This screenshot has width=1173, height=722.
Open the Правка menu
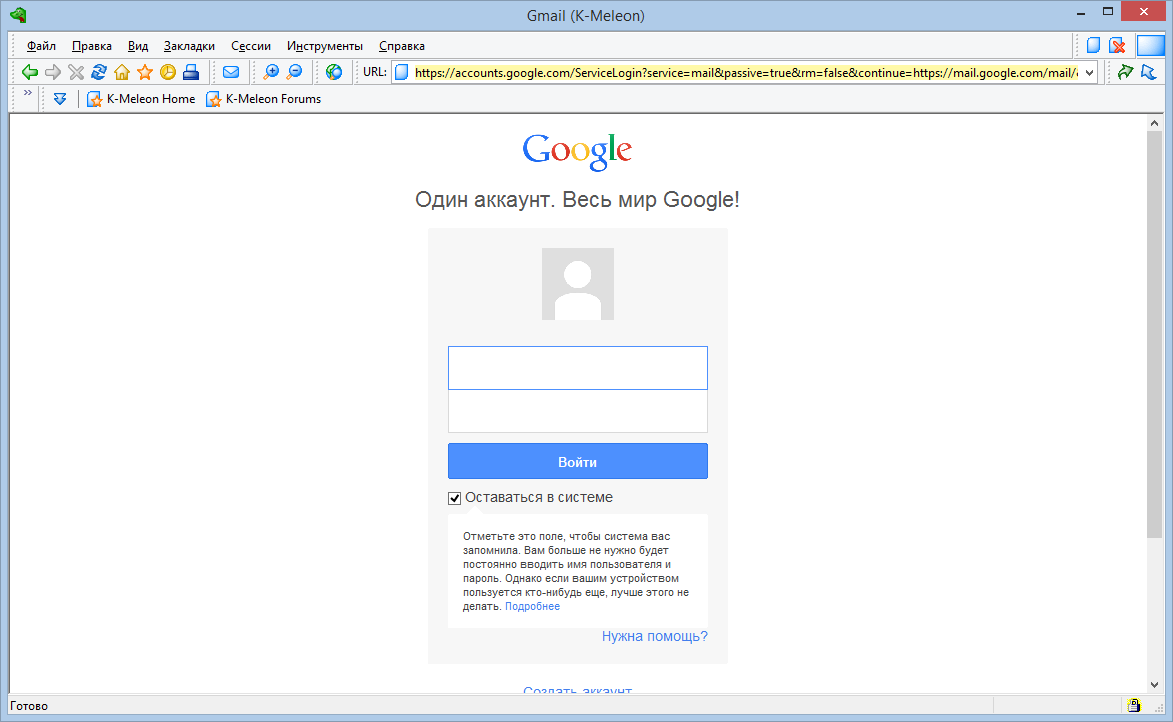(x=92, y=46)
